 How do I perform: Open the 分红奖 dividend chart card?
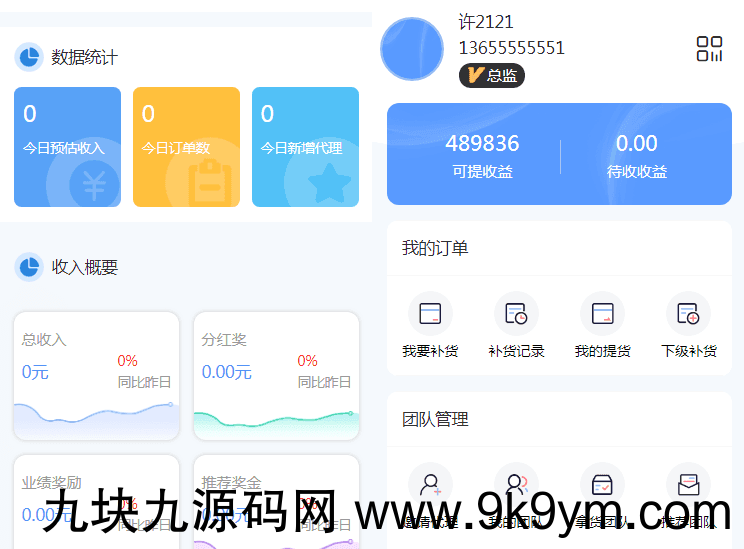click(276, 375)
